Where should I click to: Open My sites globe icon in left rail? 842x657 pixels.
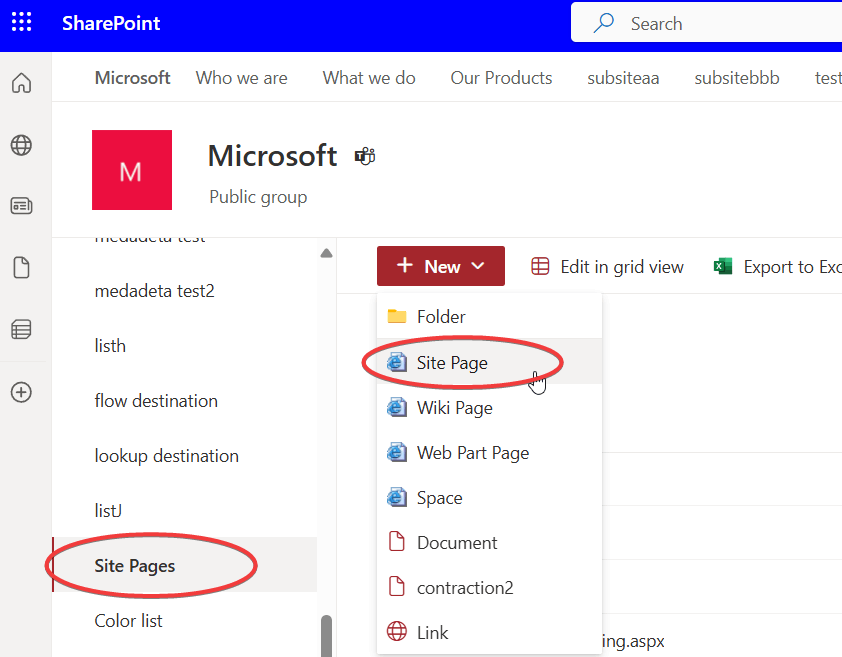pyautogui.click(x=21, y=145)
